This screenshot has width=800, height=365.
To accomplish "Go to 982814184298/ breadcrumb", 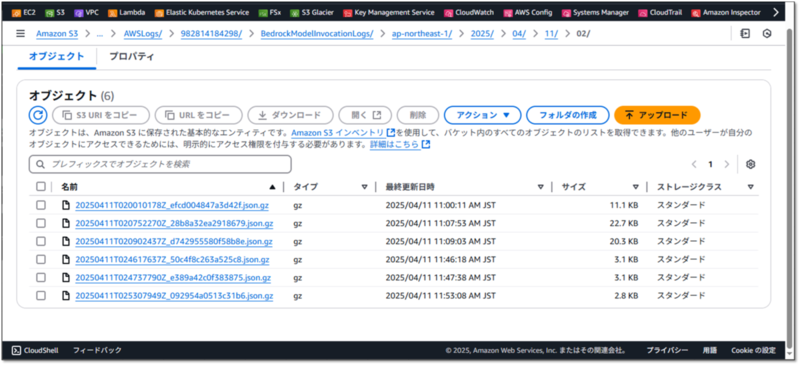I will point(211,34).
